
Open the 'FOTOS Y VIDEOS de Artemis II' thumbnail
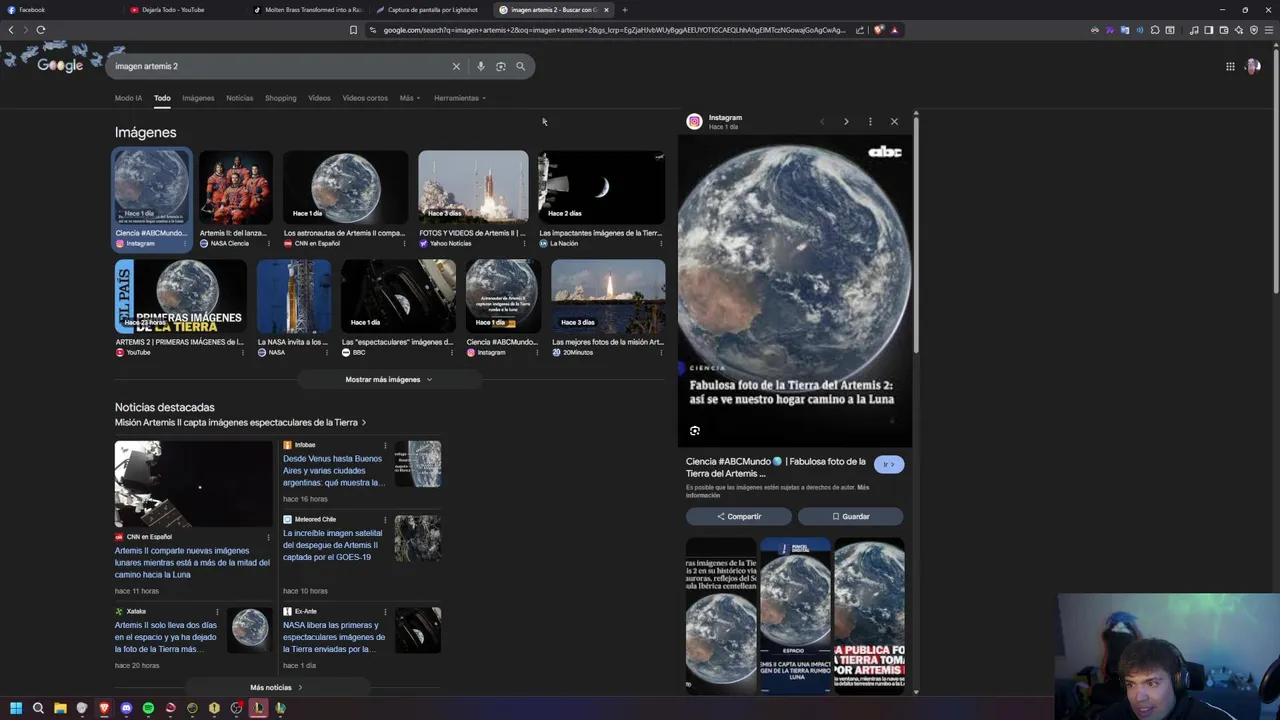tap(473, 188)
